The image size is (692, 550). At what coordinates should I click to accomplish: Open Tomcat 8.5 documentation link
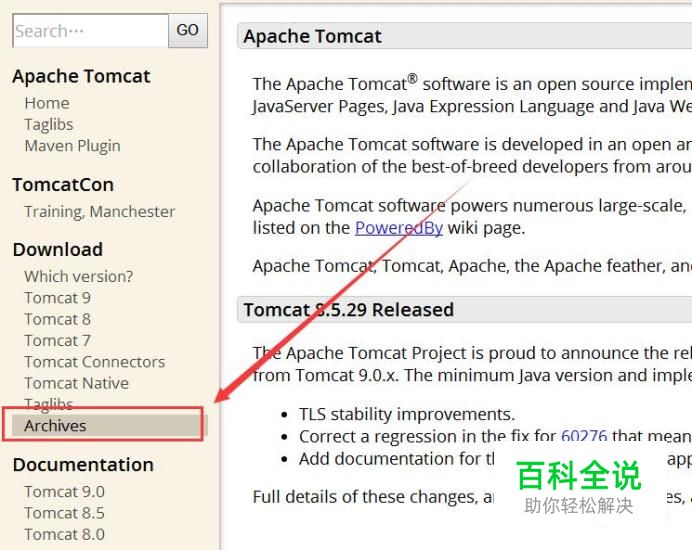coord(64,513)
